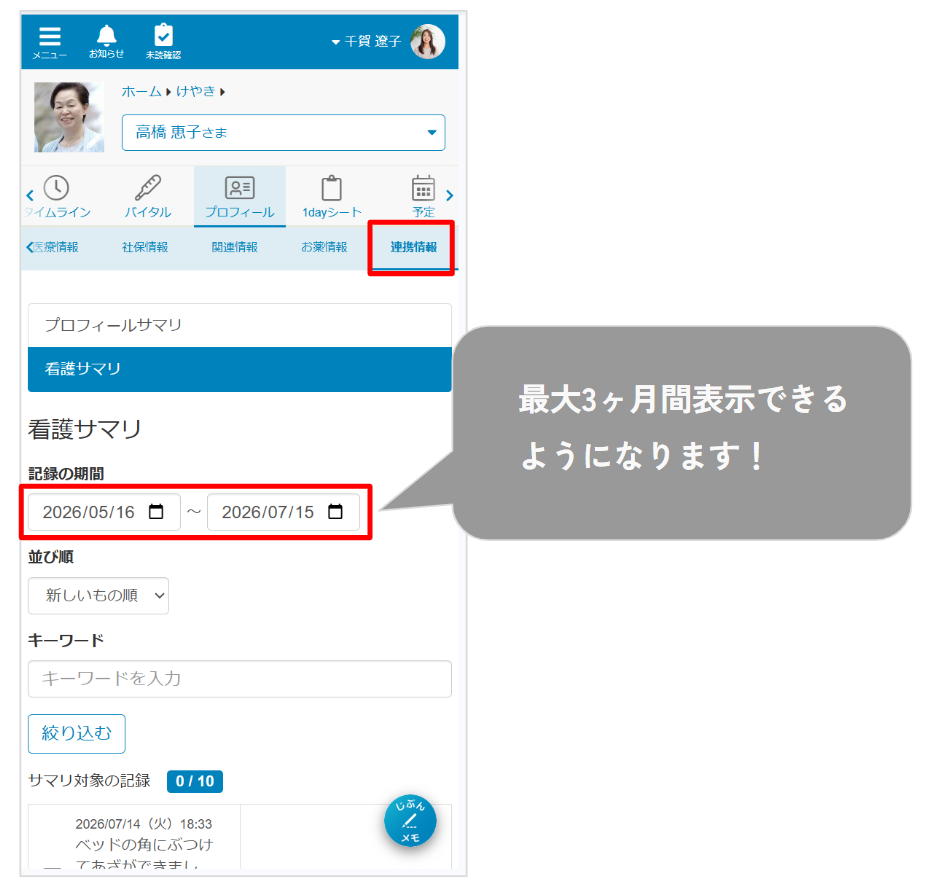
Task: Select the 医療情報 sub-tab
Action: [x=55, y=247]
